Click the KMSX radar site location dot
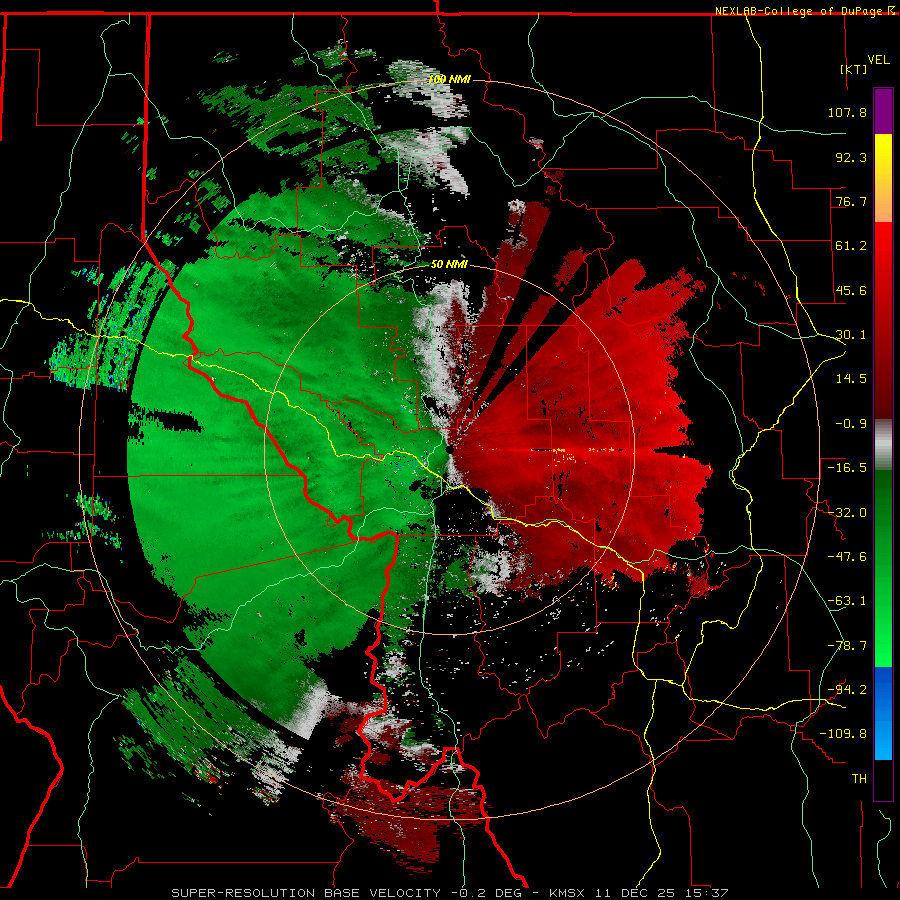 click(450, 449)
